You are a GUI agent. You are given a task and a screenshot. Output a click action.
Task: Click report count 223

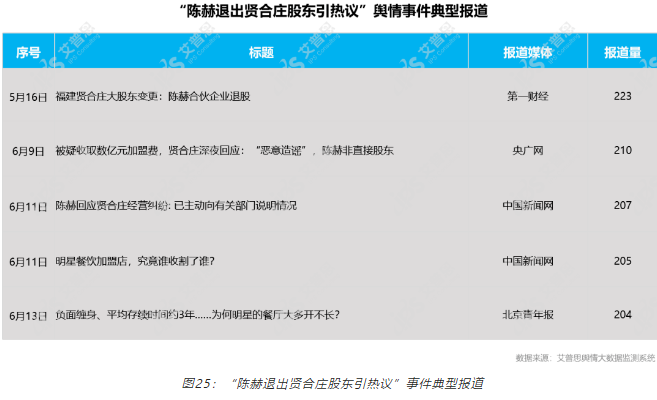pyautogui.click(x=622, y=96)
